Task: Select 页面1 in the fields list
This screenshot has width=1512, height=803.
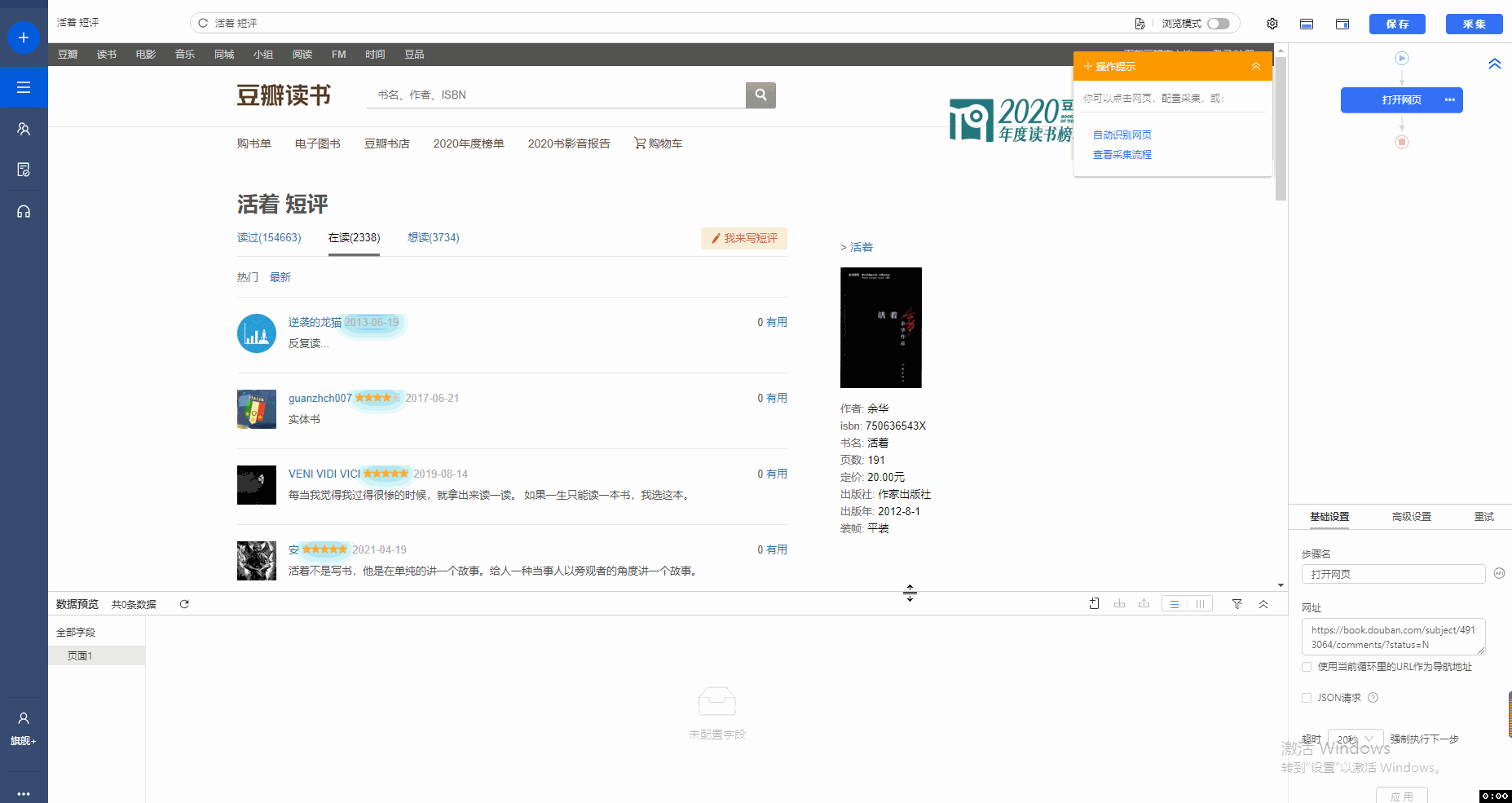Action: click(97, 655)
